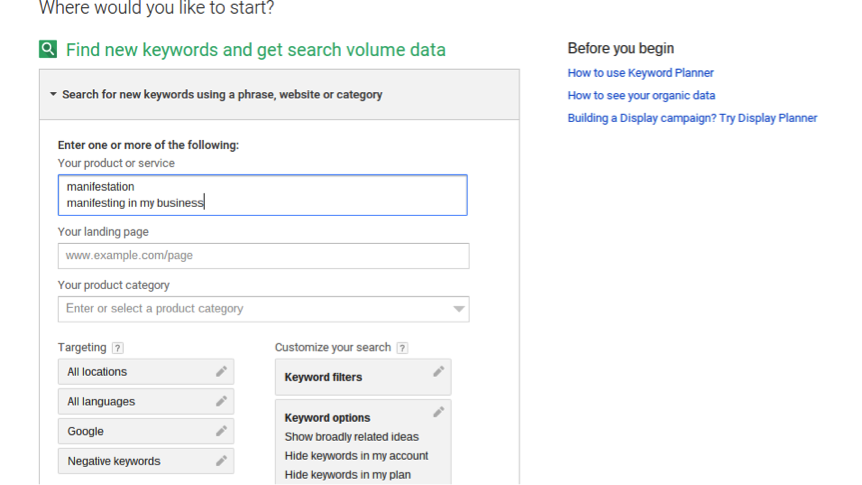Focus the product or service text box
This screenshot has width=862, height=485.
point(262,195)
